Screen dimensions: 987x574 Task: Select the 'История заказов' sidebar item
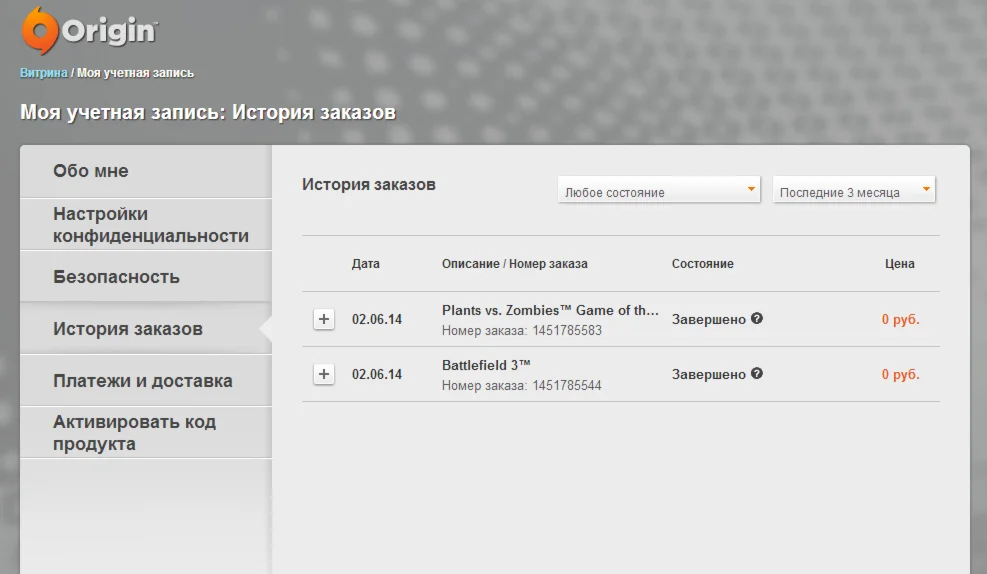146,329
